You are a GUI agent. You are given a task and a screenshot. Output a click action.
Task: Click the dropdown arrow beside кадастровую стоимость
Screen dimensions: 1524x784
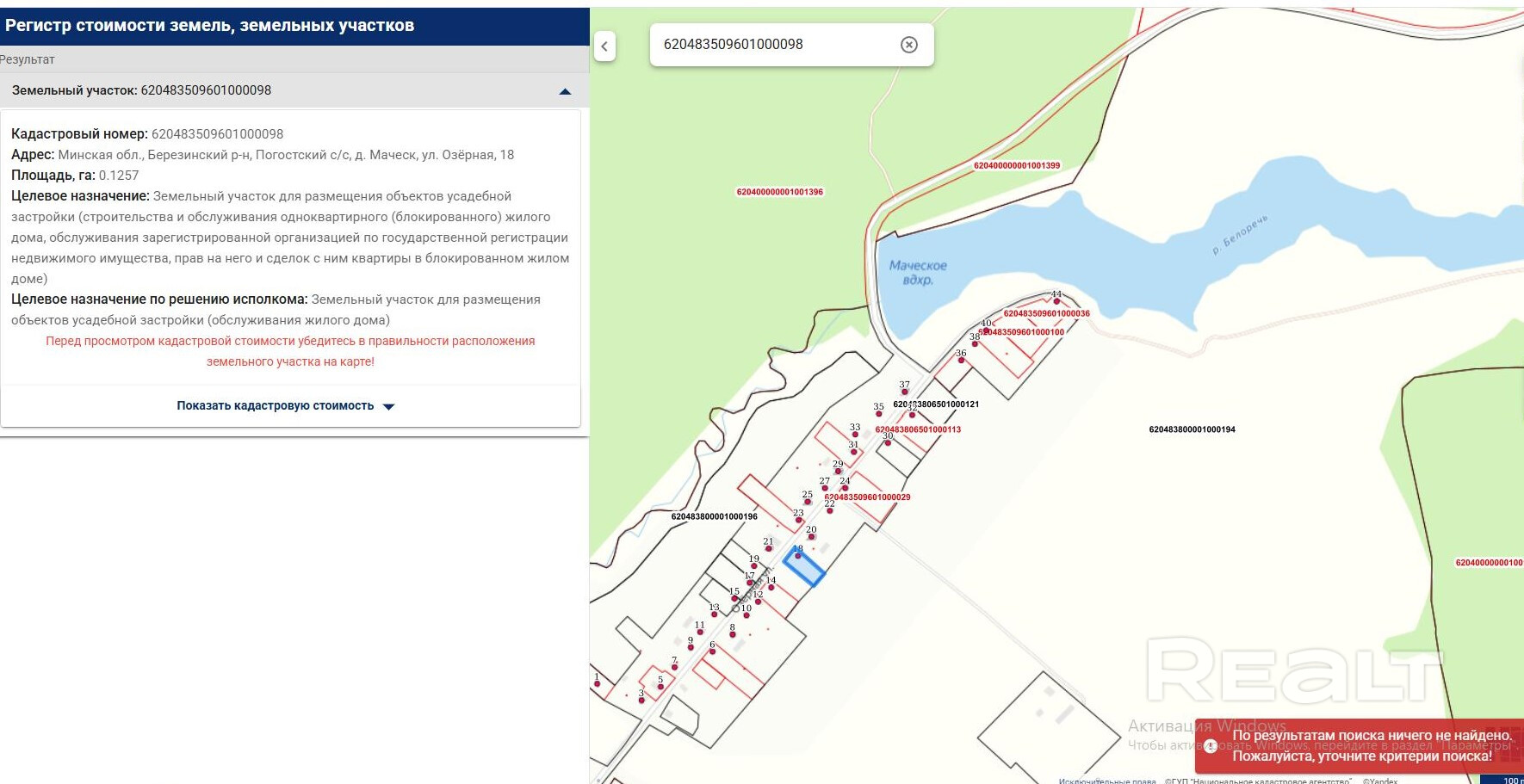[388, 406]
